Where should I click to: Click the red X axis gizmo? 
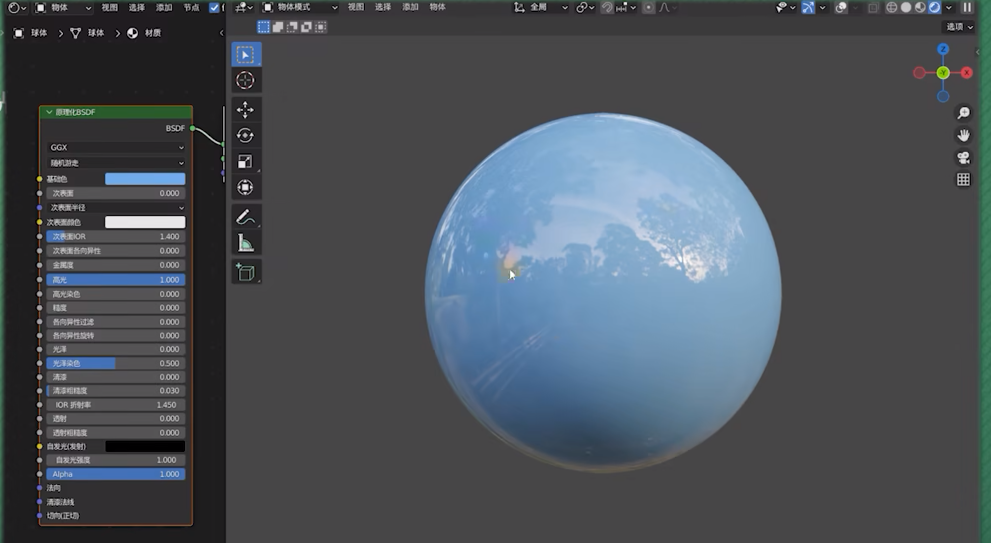tap(966, 73)
